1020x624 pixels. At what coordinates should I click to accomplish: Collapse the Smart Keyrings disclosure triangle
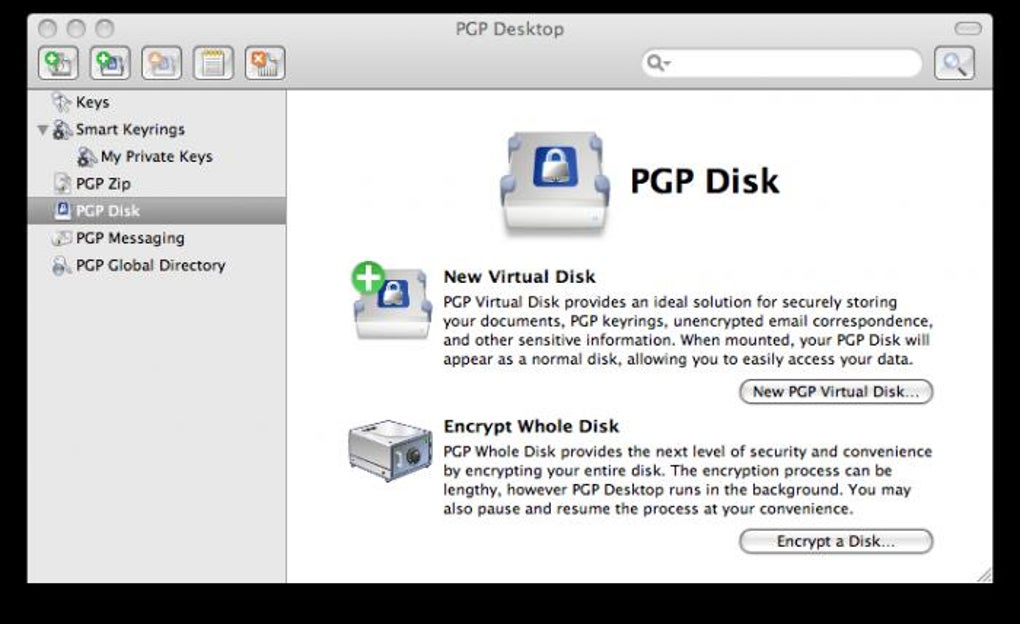42,130
